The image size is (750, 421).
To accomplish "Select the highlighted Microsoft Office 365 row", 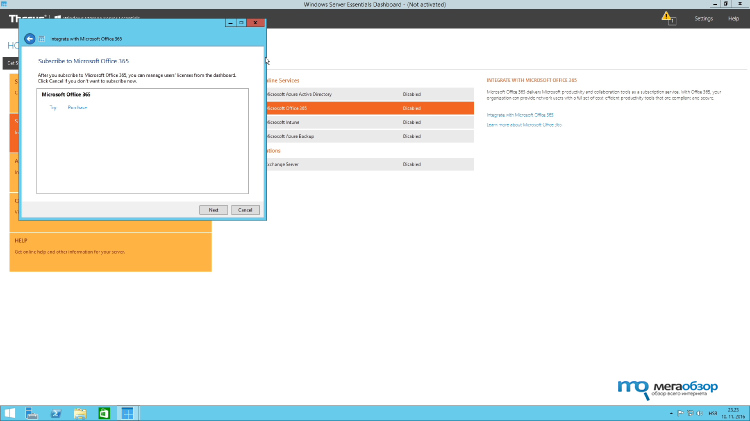I will (x=370, y=108).
